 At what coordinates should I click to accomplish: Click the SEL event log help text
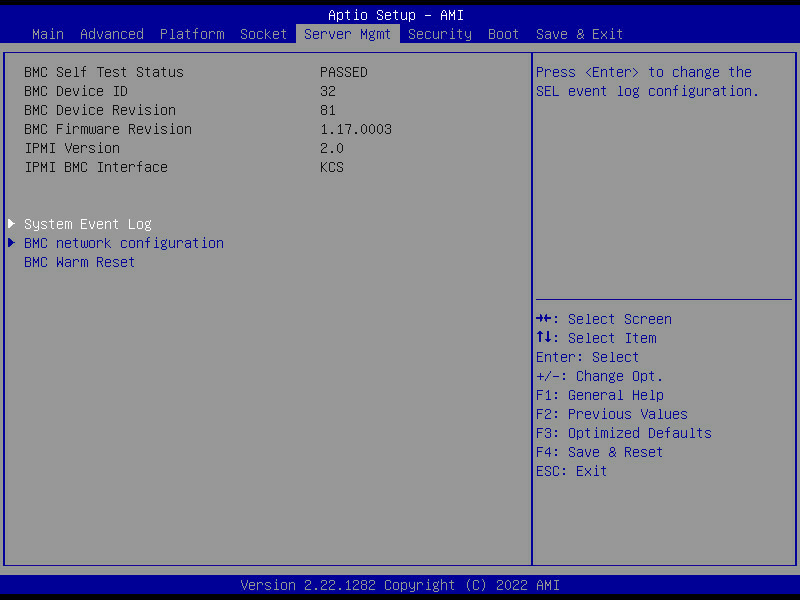[x=647, y=82]
